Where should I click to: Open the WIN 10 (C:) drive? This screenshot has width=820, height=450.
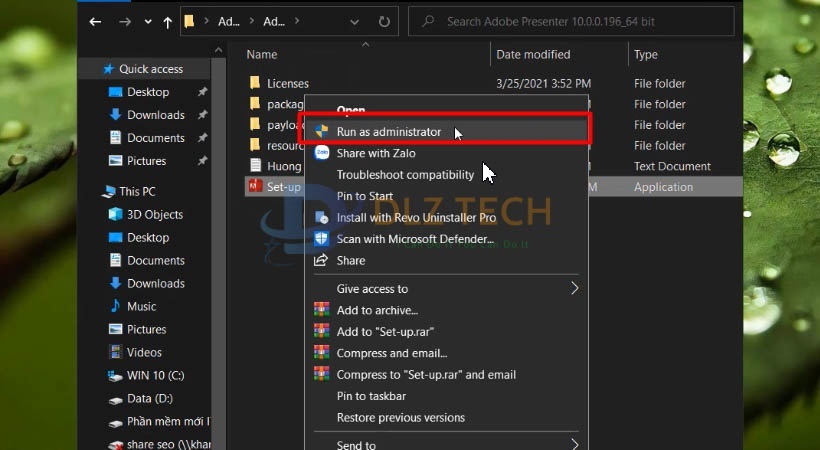155,376
